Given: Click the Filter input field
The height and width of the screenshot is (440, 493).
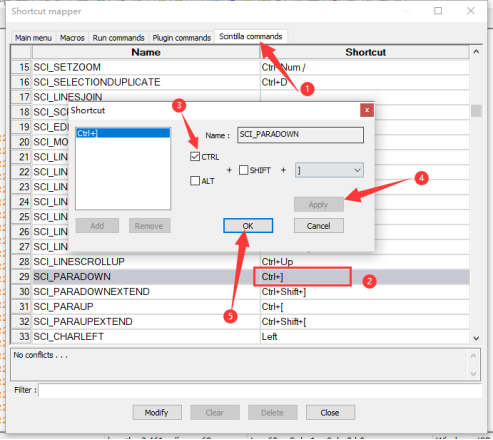Looking at the screenshot, I should point(260,390).
